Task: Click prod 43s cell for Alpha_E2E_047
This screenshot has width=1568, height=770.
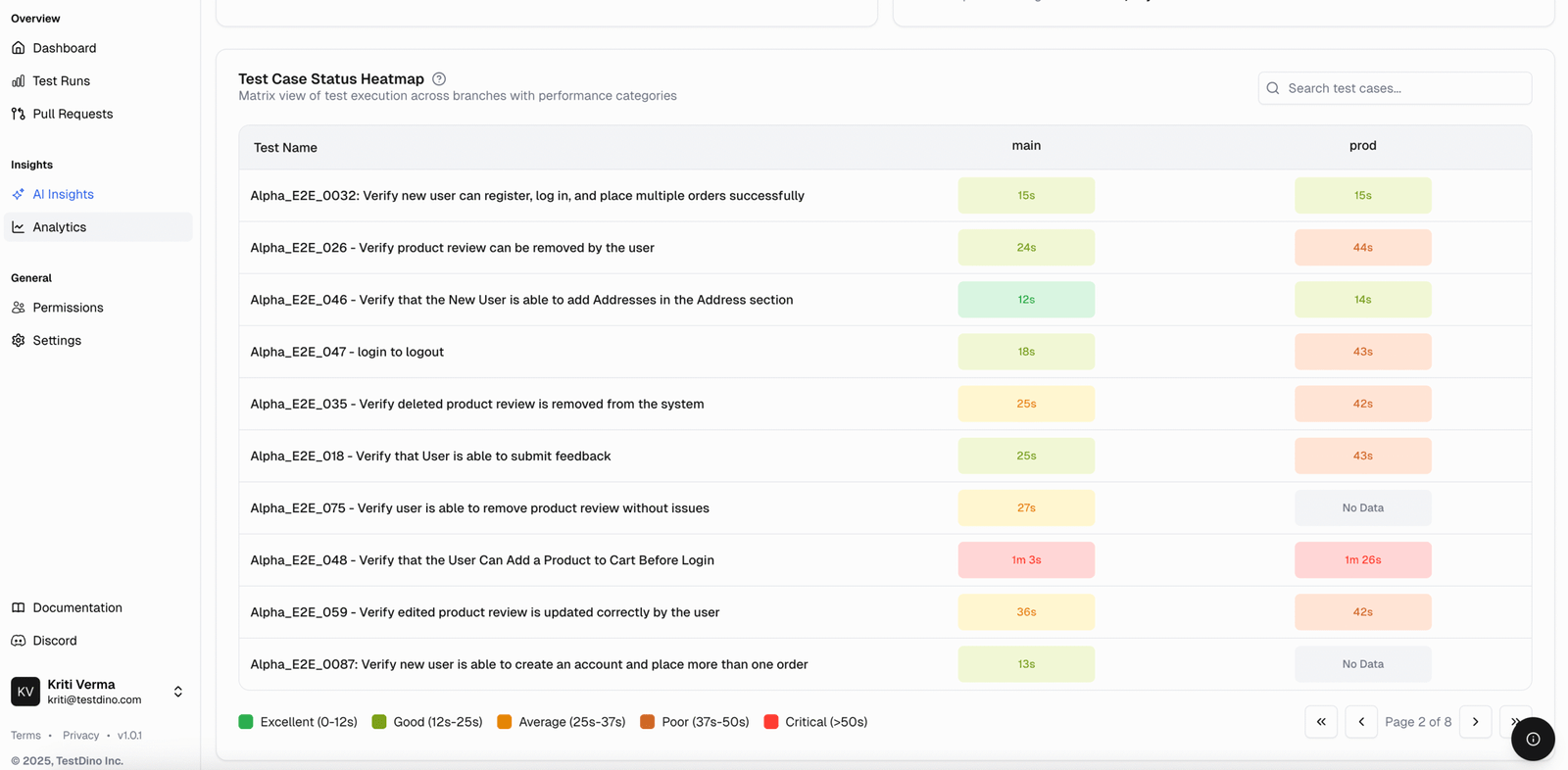Action: point(1363,352)
